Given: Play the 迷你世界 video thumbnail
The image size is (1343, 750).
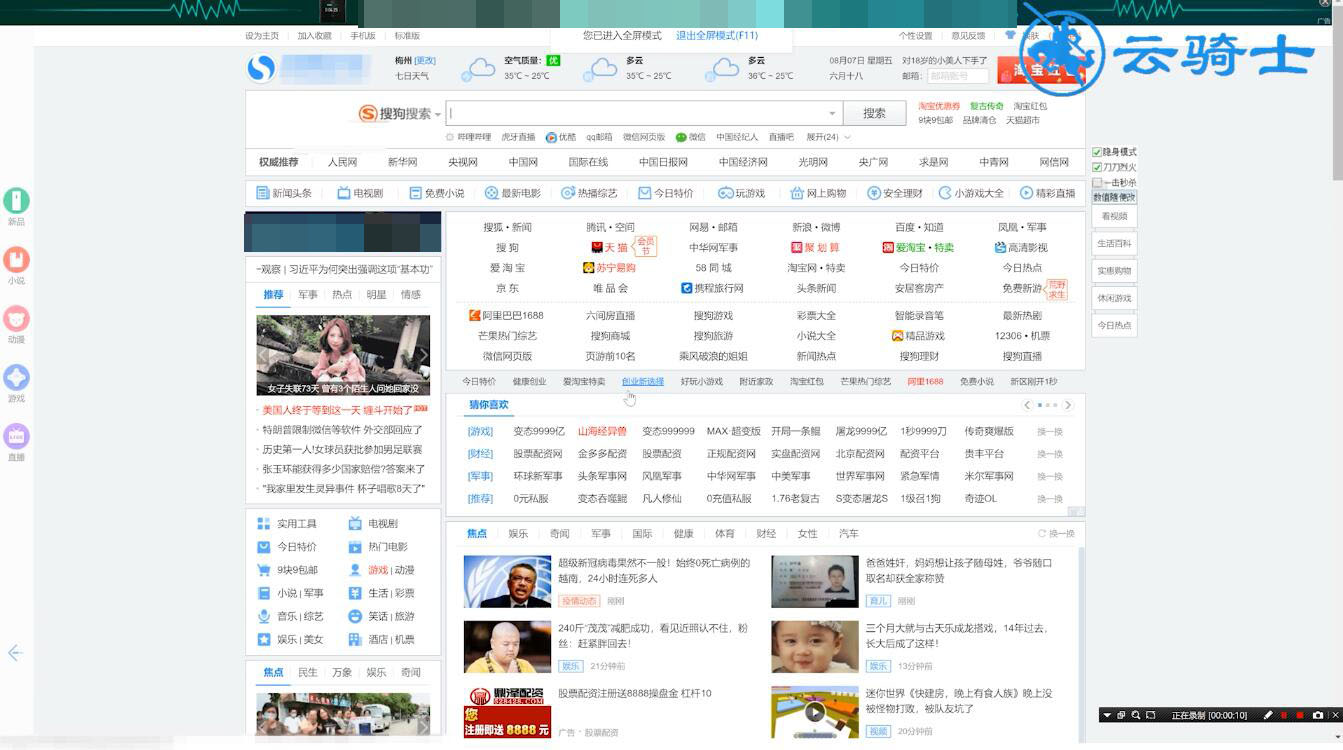Looking at the screenshot, I should tap(815, 712).
